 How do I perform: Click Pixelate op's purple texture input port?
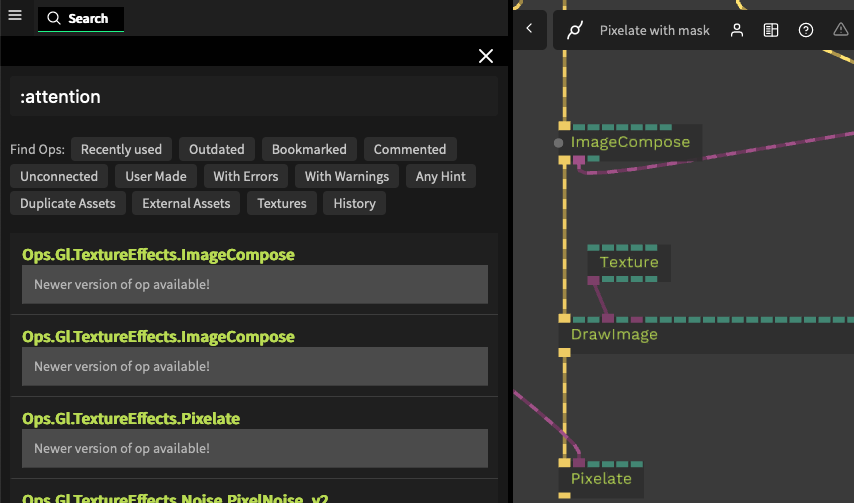579,463
